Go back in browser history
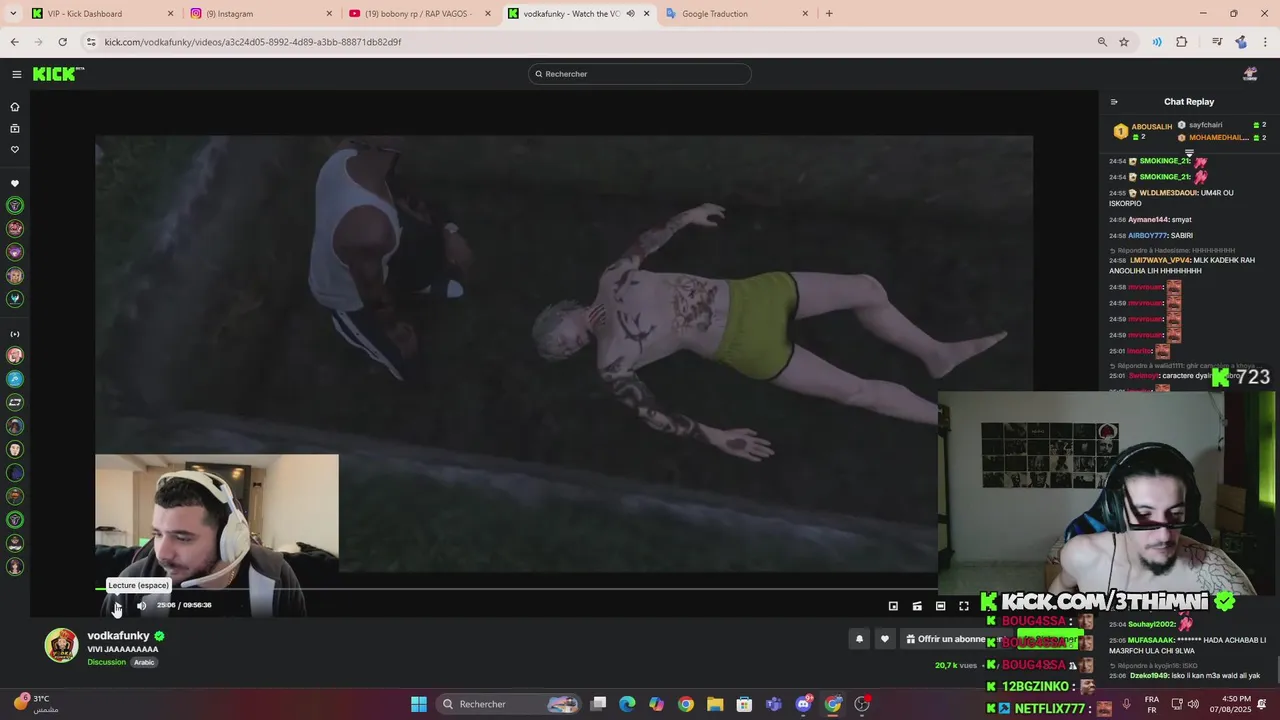Image resolution: width=1280 pixels, height=720 pixels. coord(14,42)
